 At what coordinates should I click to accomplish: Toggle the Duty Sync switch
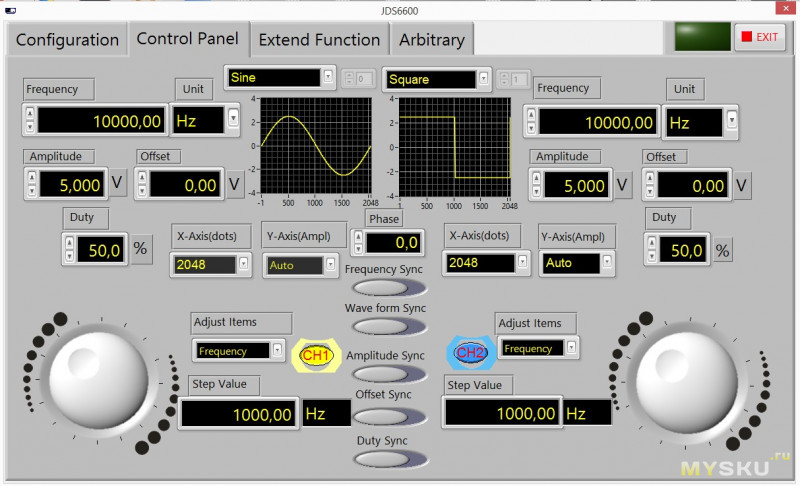pyautogui.click(x=384, y=459)
